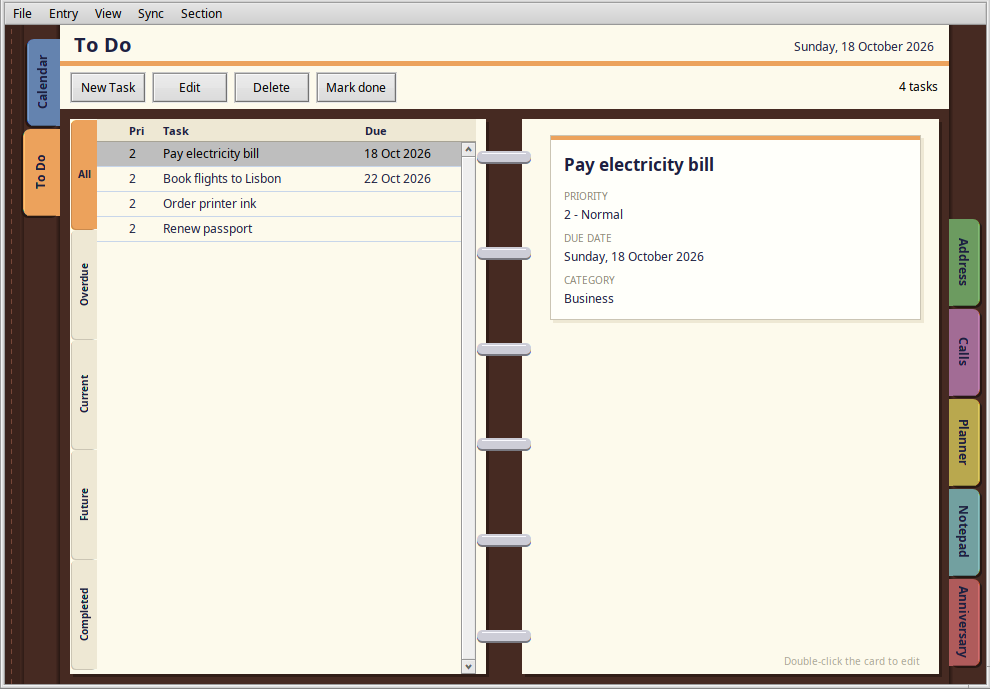Click the task list scrollbar up arrow
This screenshot has width=990, height=689.
tap(468, 149)
